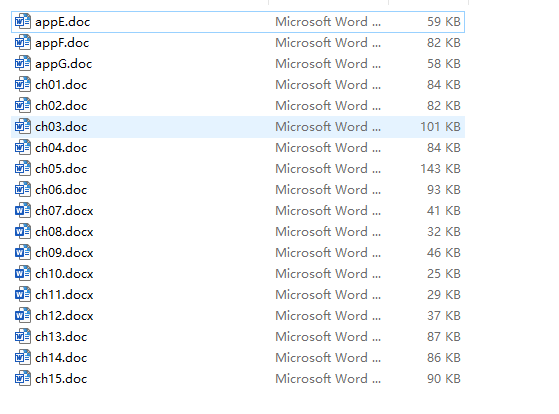This screenshot has height=414, width=559.
Task: Select the icon beside ch05.doc
Action: click(22, 169)
